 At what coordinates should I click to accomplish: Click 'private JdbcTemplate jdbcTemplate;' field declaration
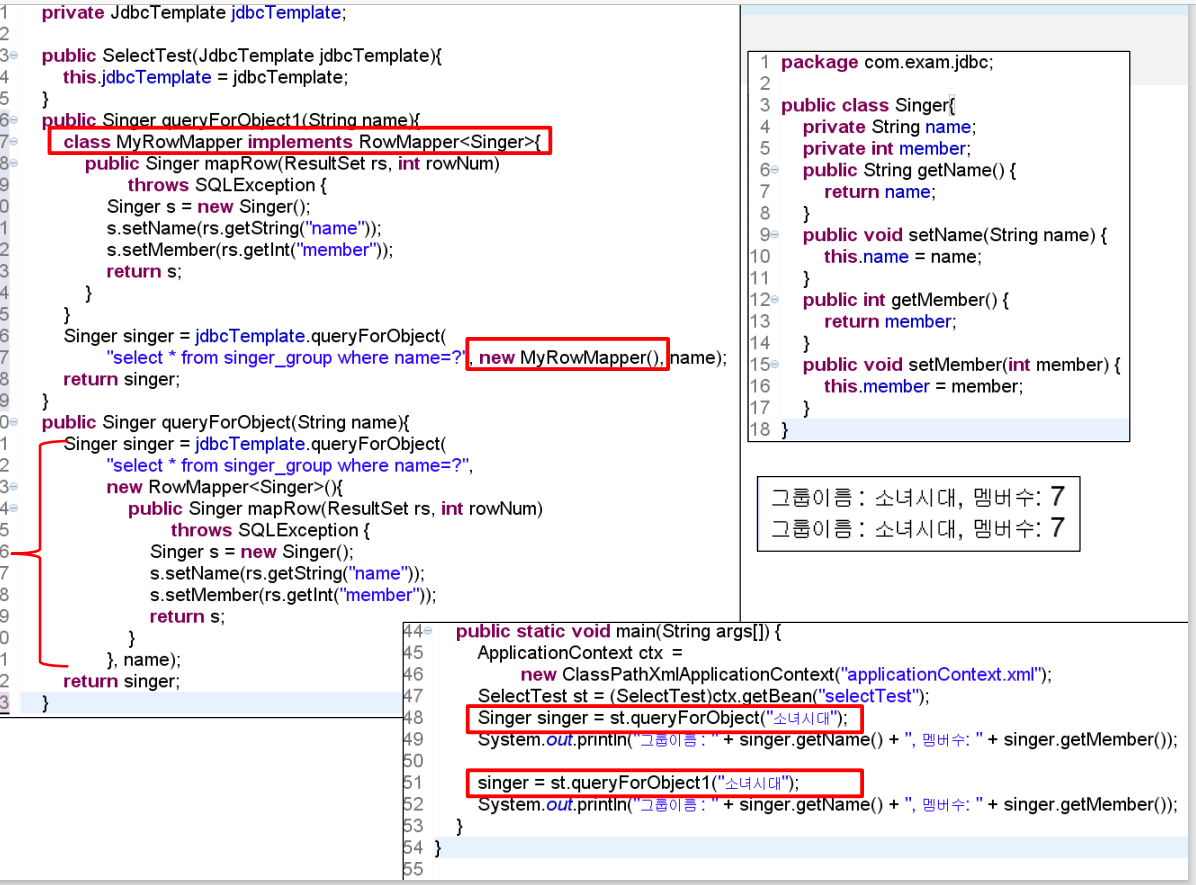coord(194,13)
